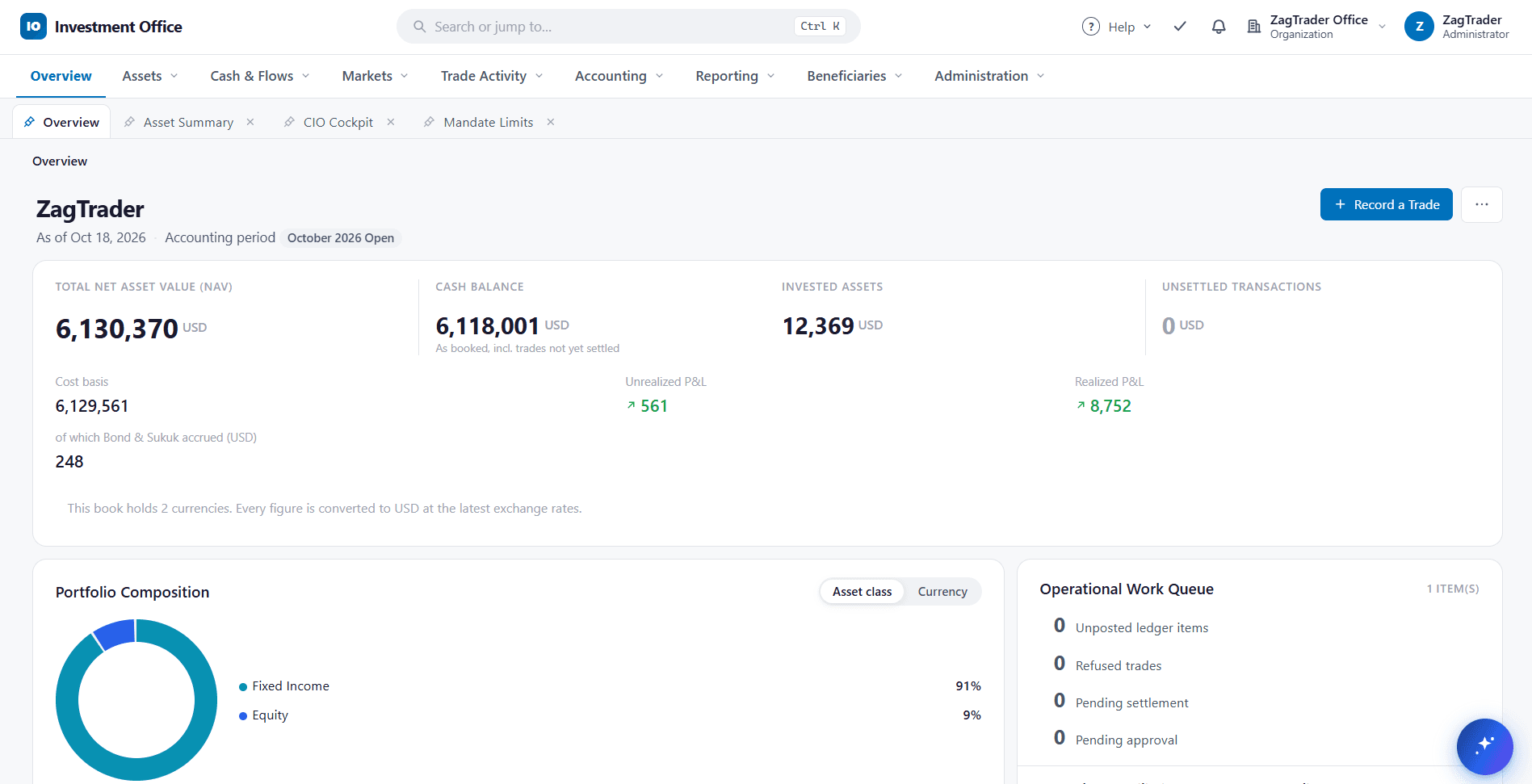The height and width of the screenshot is (784, 1532).
Task: Click Refused trades queue entry
Action: (1108, 665)
